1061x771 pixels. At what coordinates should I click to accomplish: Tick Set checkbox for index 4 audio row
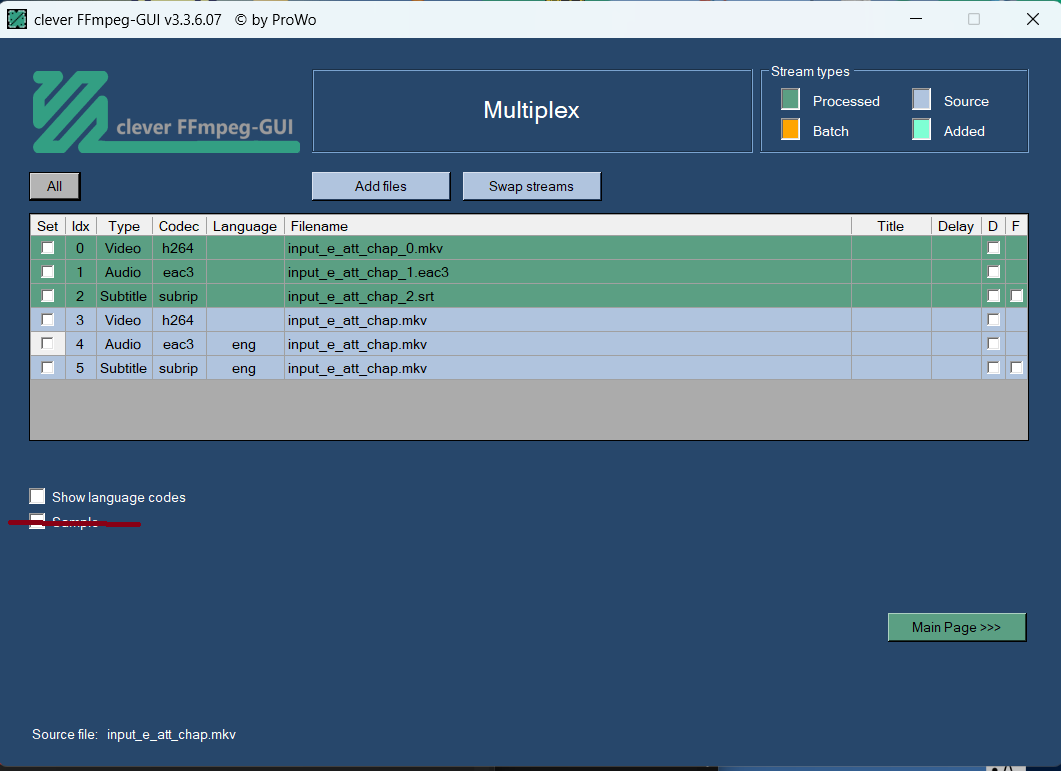[x=47, y=343]
